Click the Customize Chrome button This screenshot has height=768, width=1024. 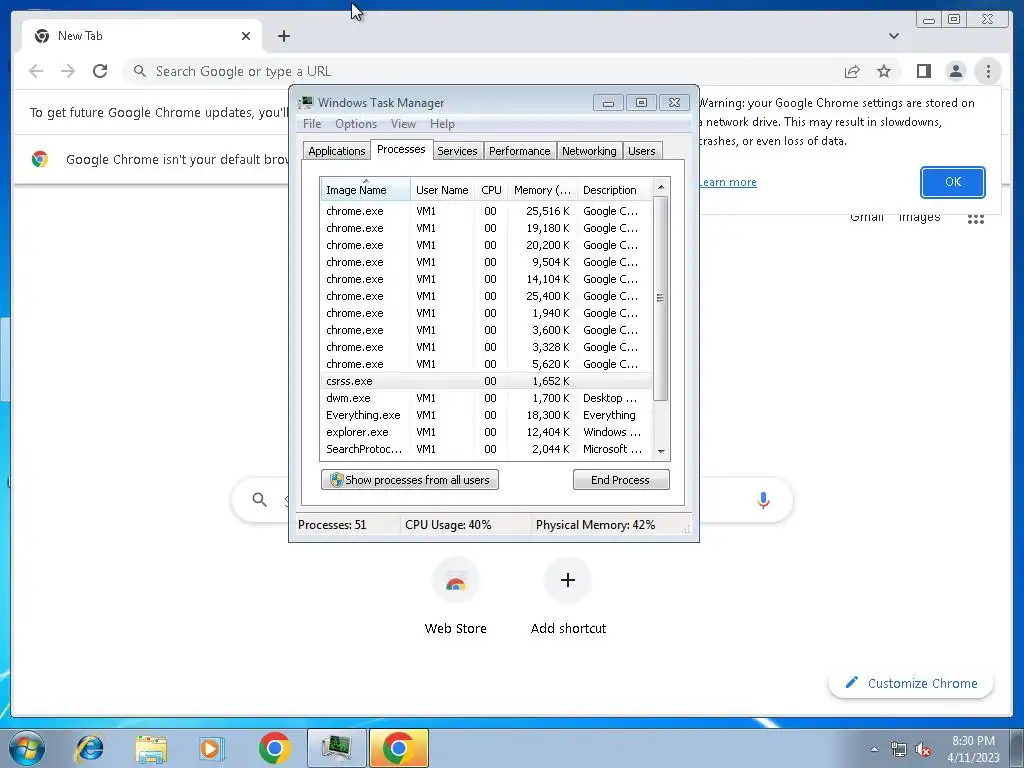coord(911,683)
